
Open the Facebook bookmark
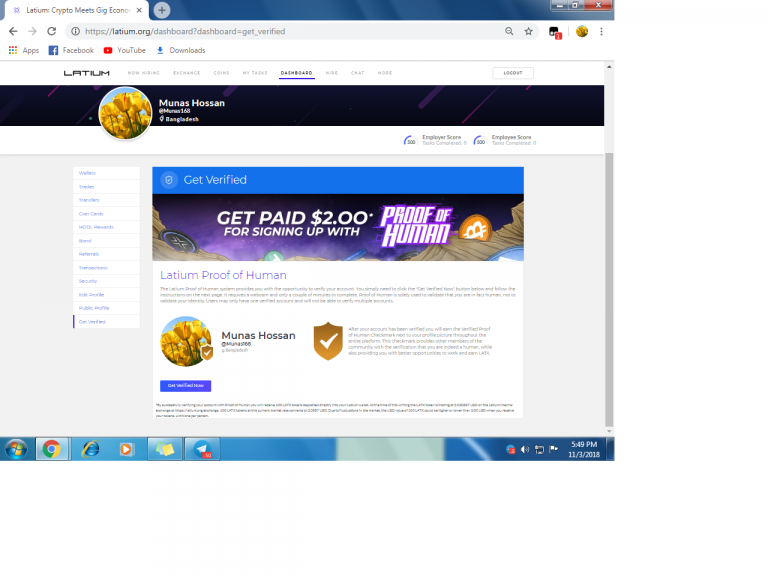[x=71, y=50]
